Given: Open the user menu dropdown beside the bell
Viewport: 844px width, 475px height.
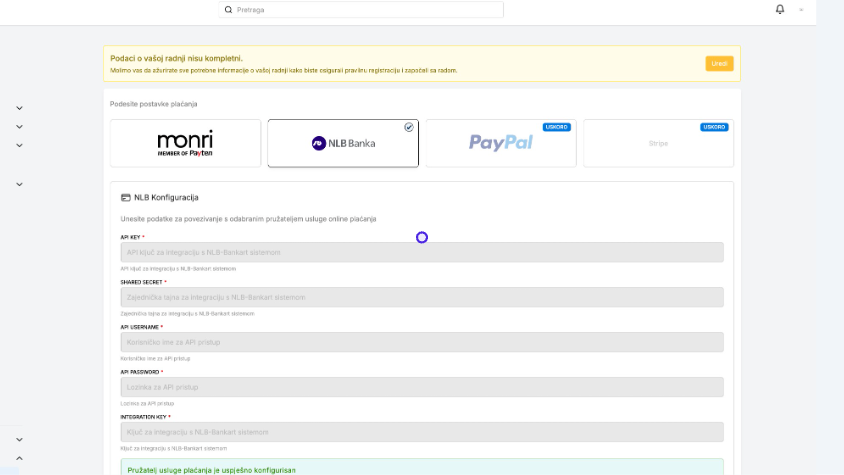Looking at the screenshot, I should click(x=801, y=10).
